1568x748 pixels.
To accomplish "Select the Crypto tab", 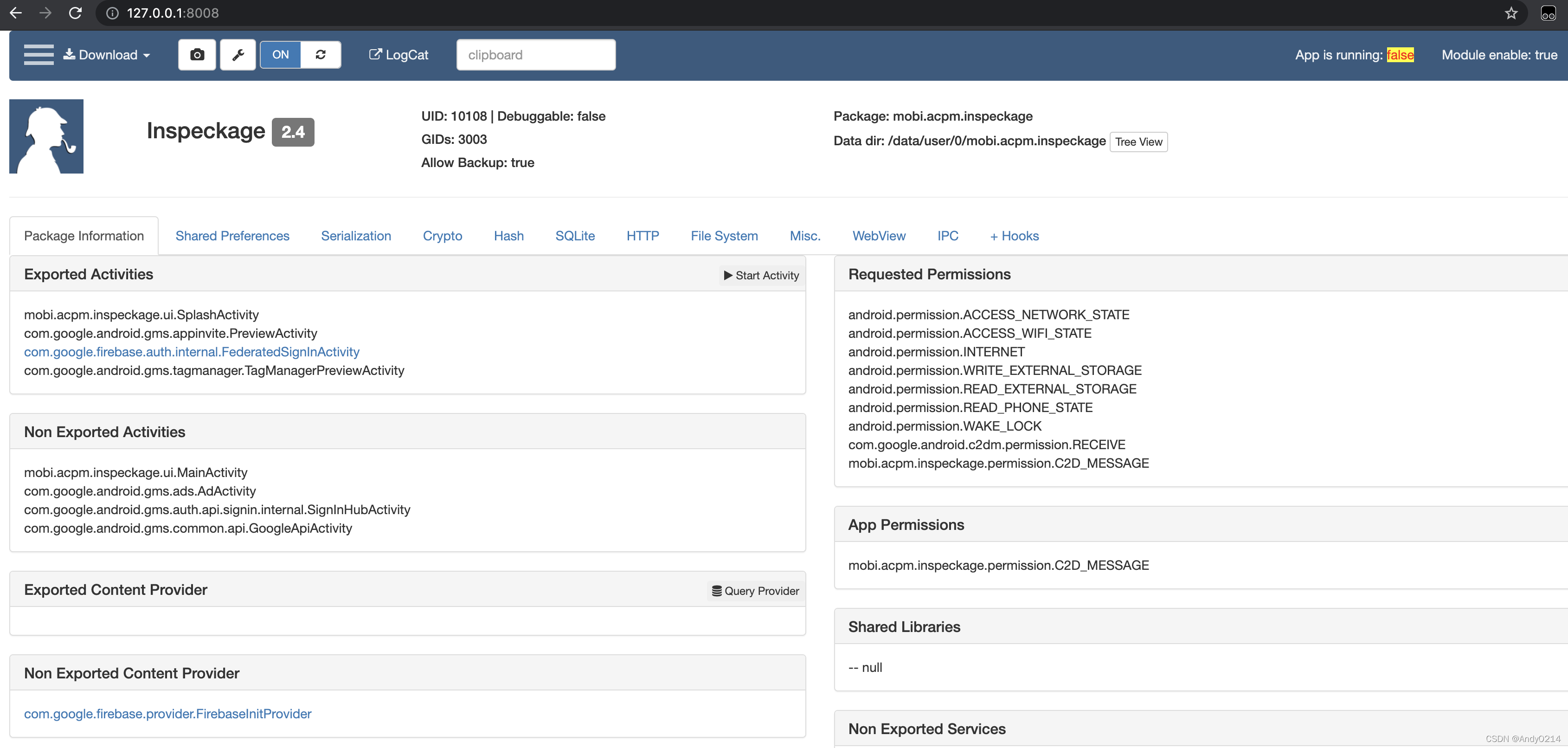I will coord(442,236).
